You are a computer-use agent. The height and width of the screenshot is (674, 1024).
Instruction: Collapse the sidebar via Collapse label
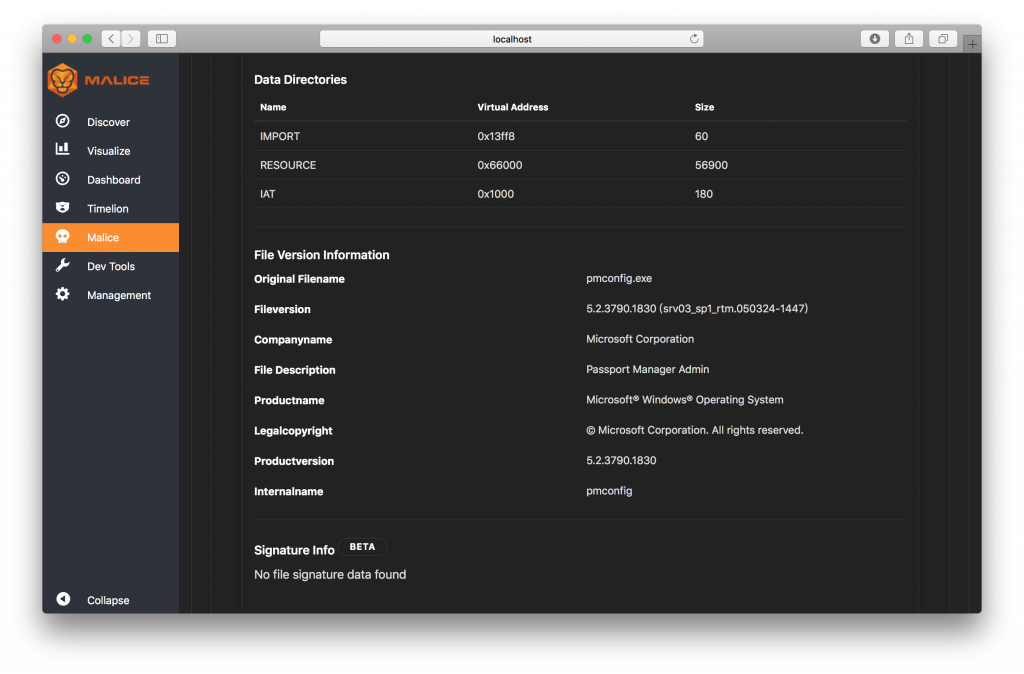pyautogui.click(x=108, y=600)
